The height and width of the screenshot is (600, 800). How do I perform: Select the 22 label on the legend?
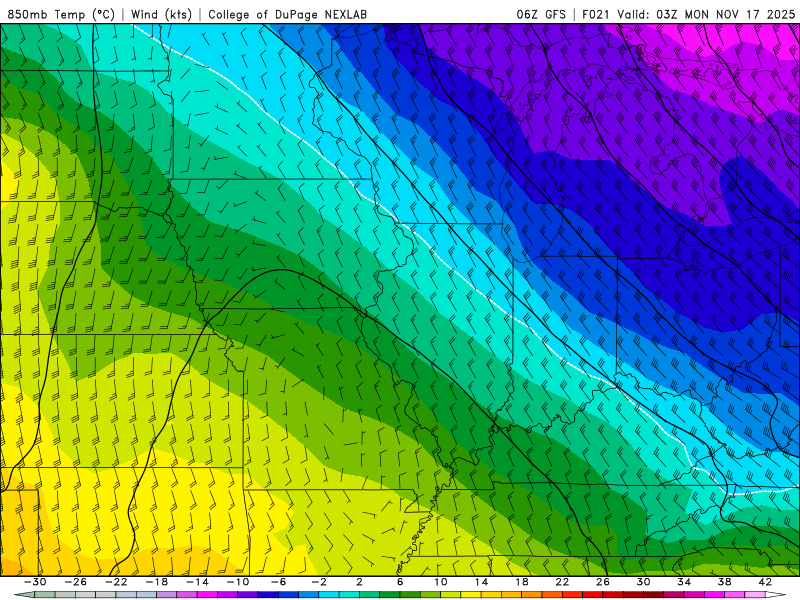(562, 582)
